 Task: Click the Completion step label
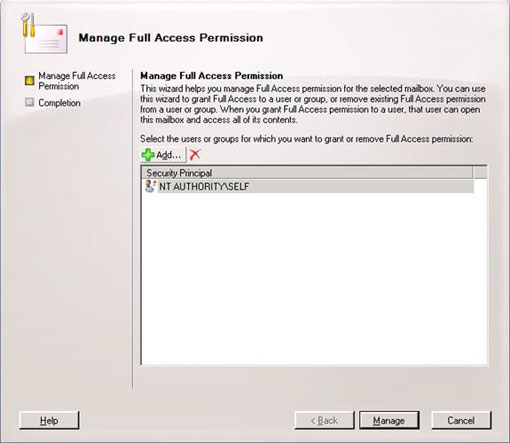[x=59, y=103]
